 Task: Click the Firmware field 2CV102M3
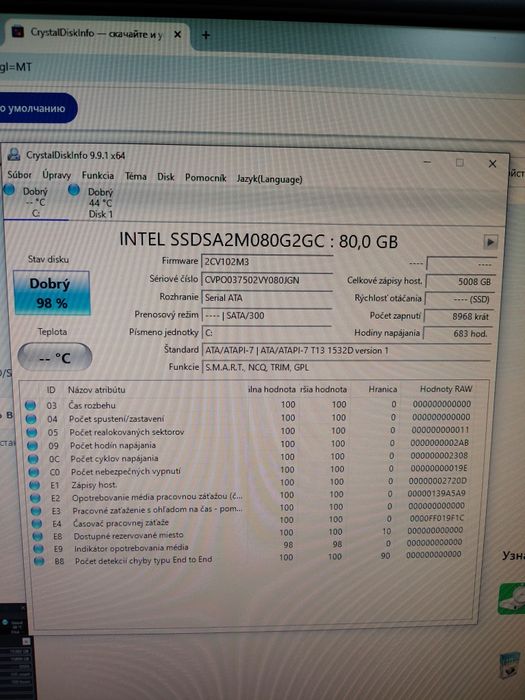pyautogui.click(x=267, y=262)
